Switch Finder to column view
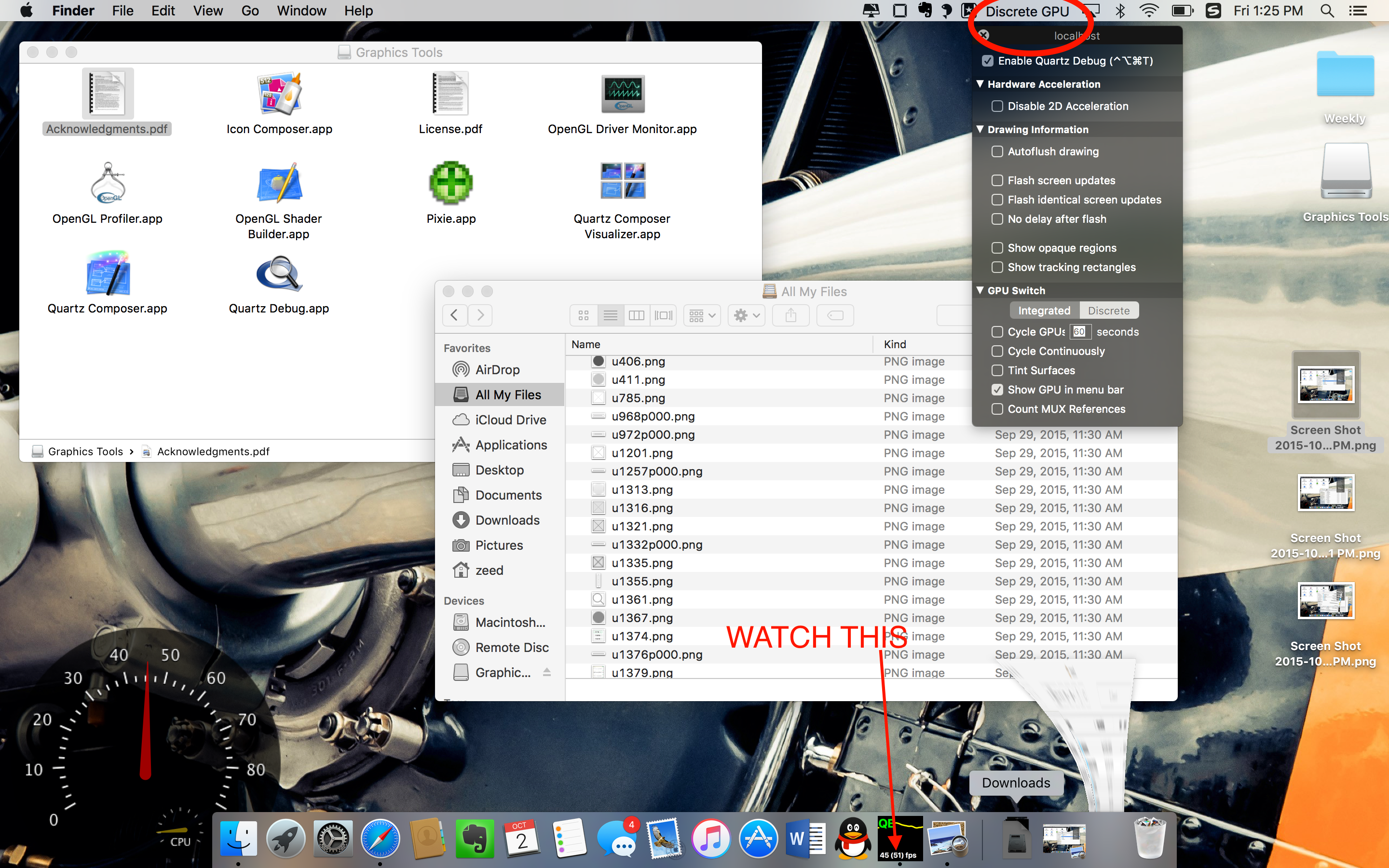Image resolution: width=1389 pixels, height=868 pixels. (636, 315)
